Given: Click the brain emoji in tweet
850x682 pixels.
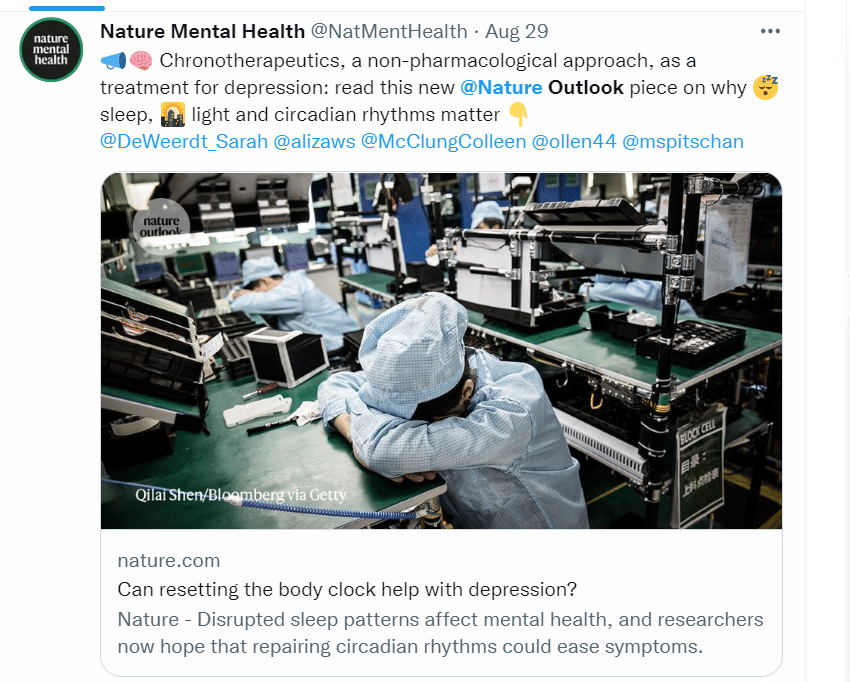Looking at the screenshot, I should click(x=141, y=61).
